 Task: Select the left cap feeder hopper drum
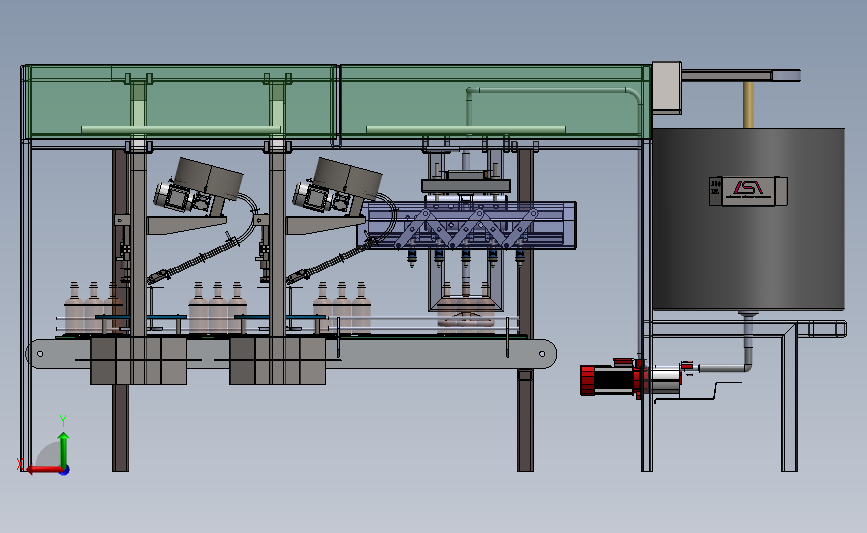pos(209,178)
